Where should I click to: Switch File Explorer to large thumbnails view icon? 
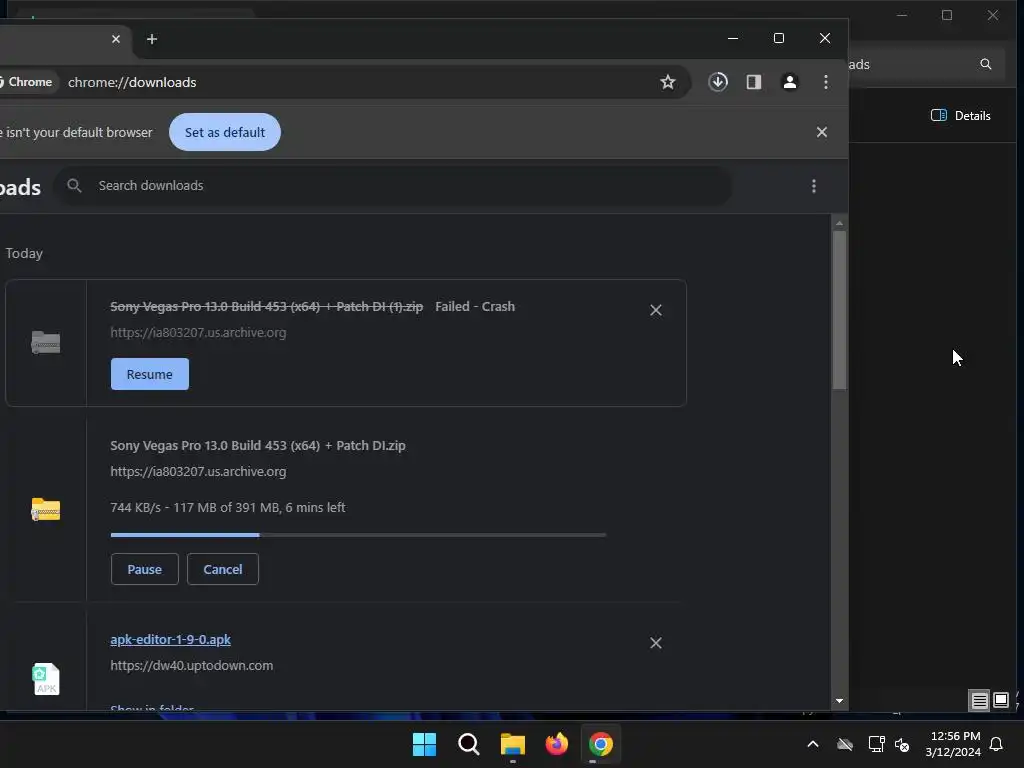1000,701
